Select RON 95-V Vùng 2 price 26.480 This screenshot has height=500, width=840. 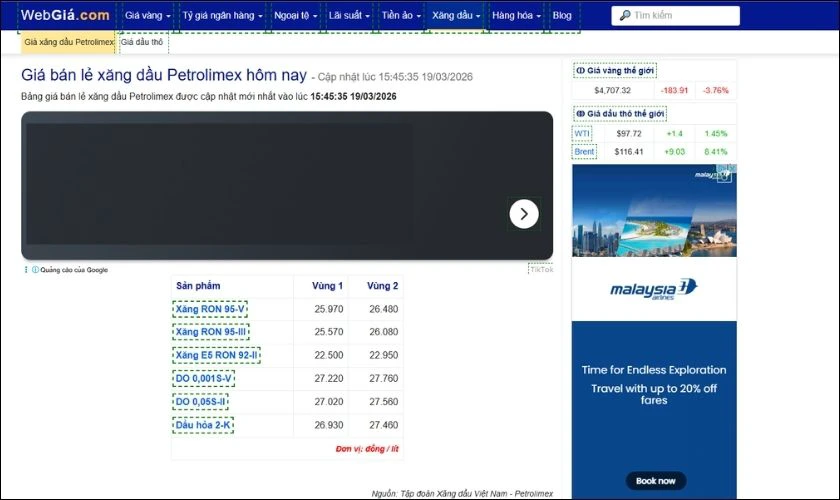(383, 309)
